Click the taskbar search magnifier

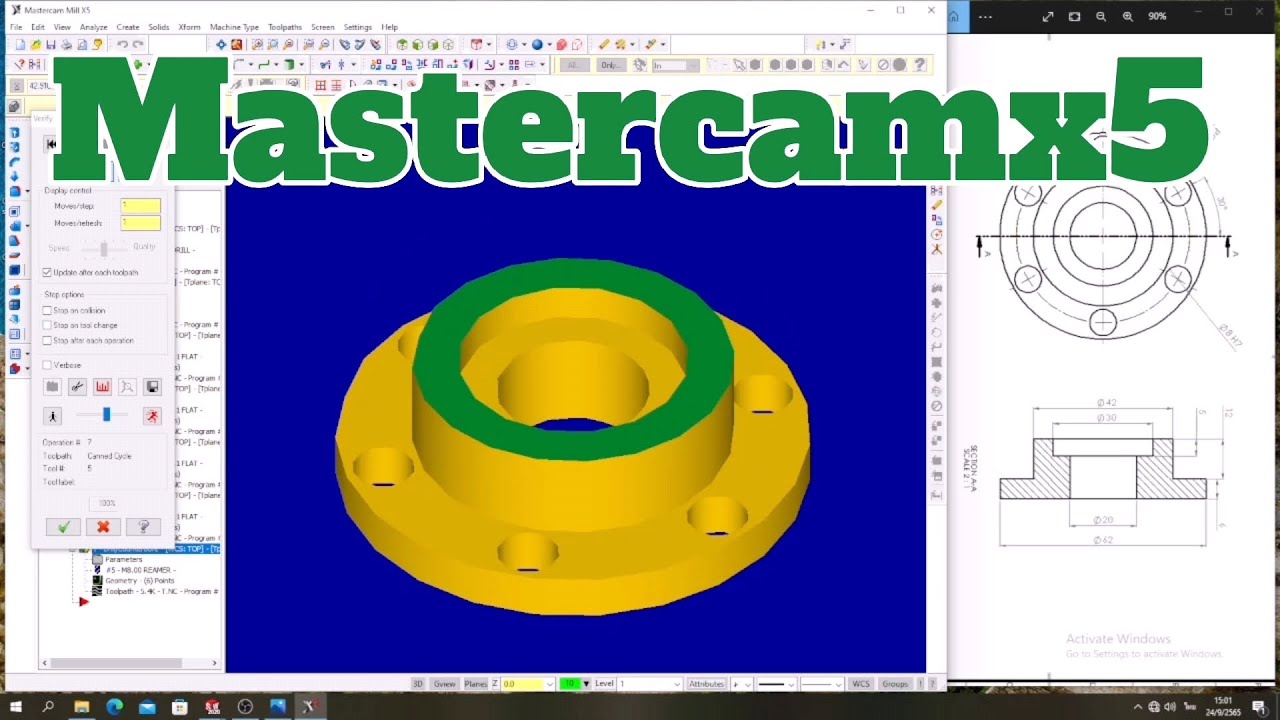click(x=48, y=707)
